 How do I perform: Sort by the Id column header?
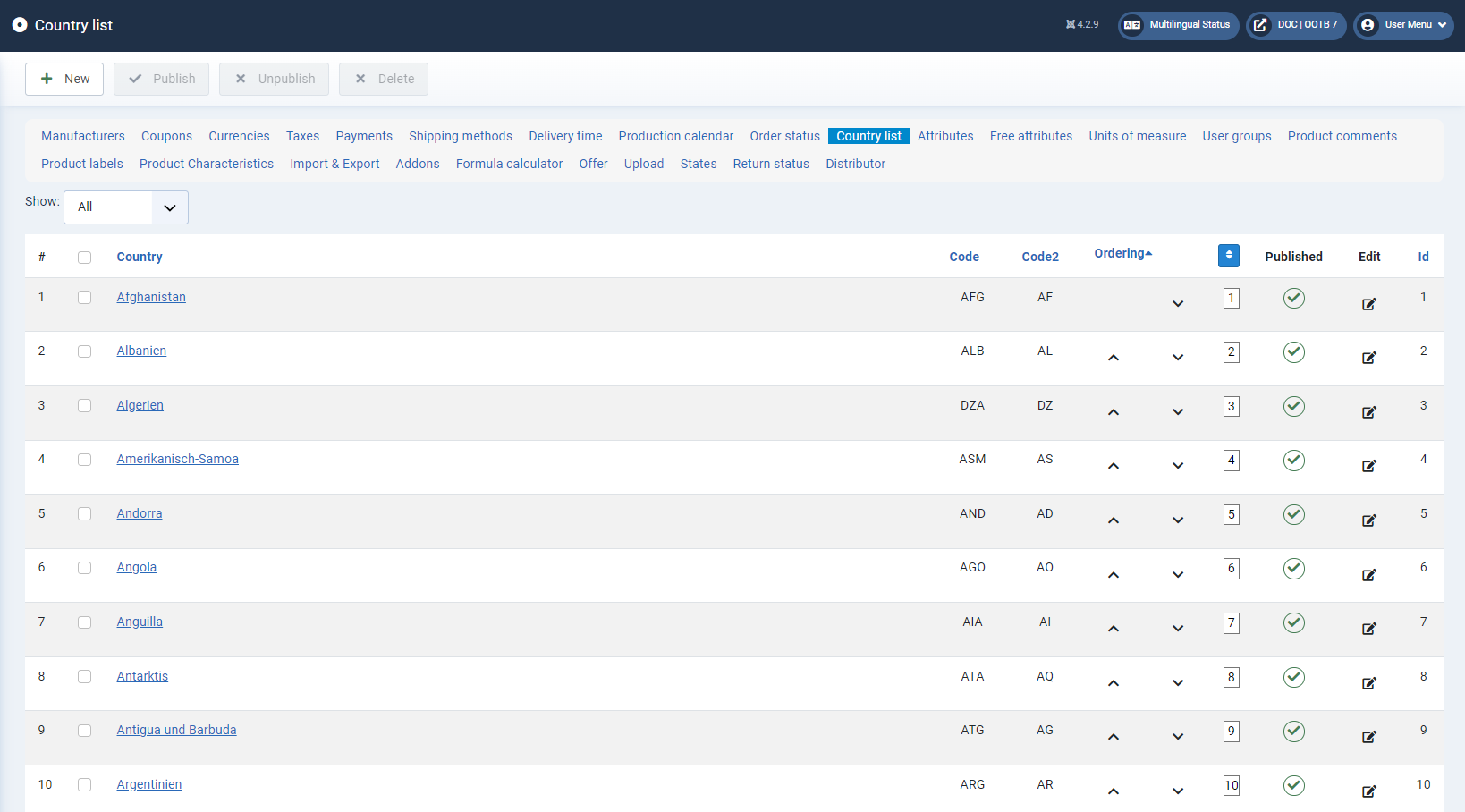coord(1423,257)
